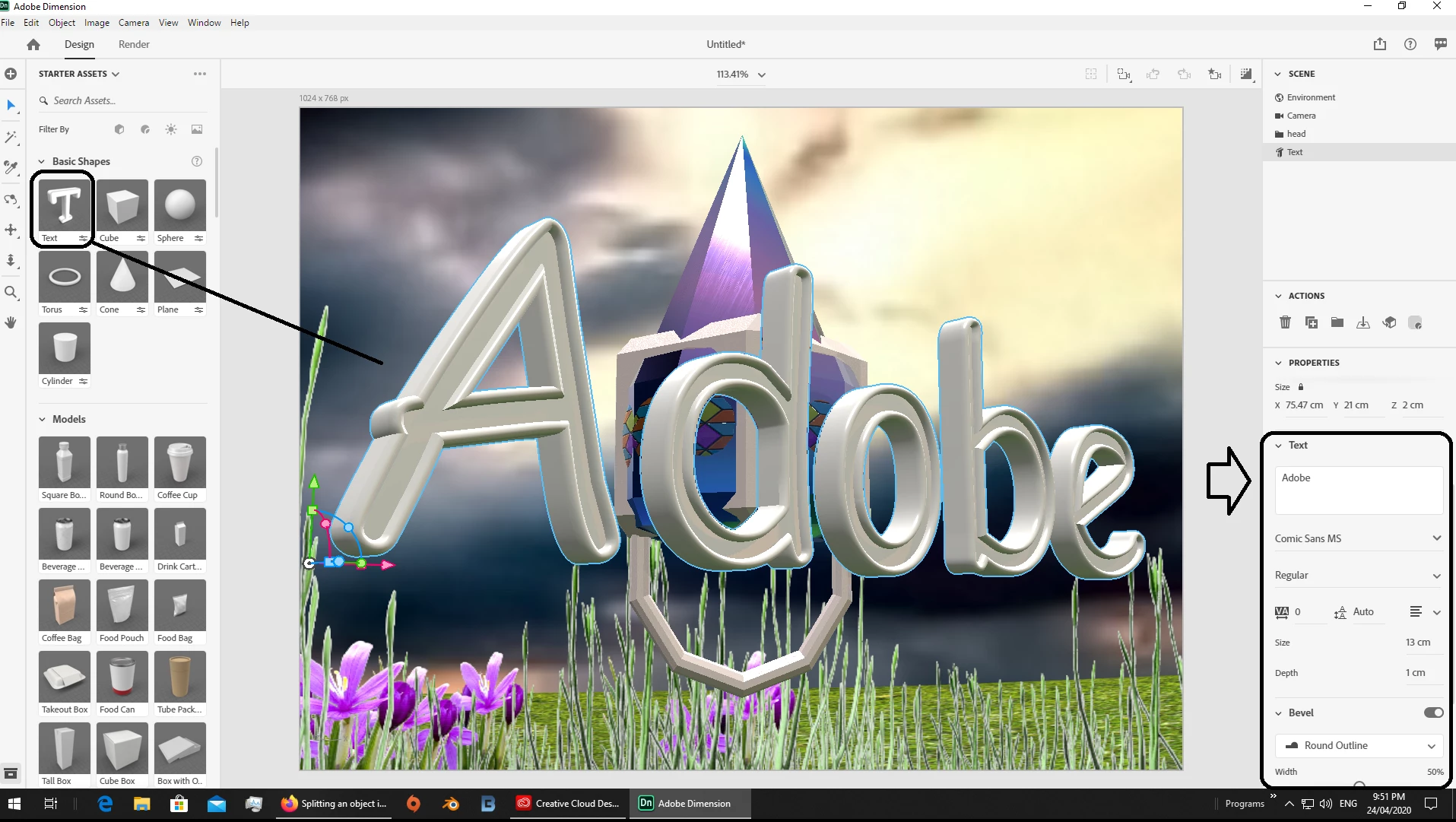1456x822 pixels.
Task: Toggle the Bevel switch
Action: click(1434, 713)
